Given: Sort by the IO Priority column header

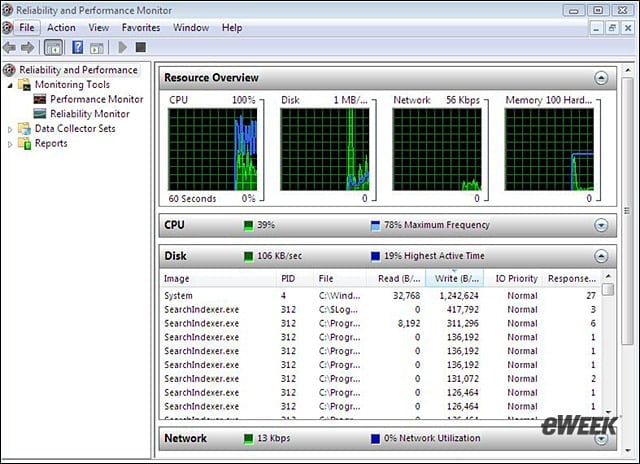Looking at the screenshot, I should [x=515, y=279].
